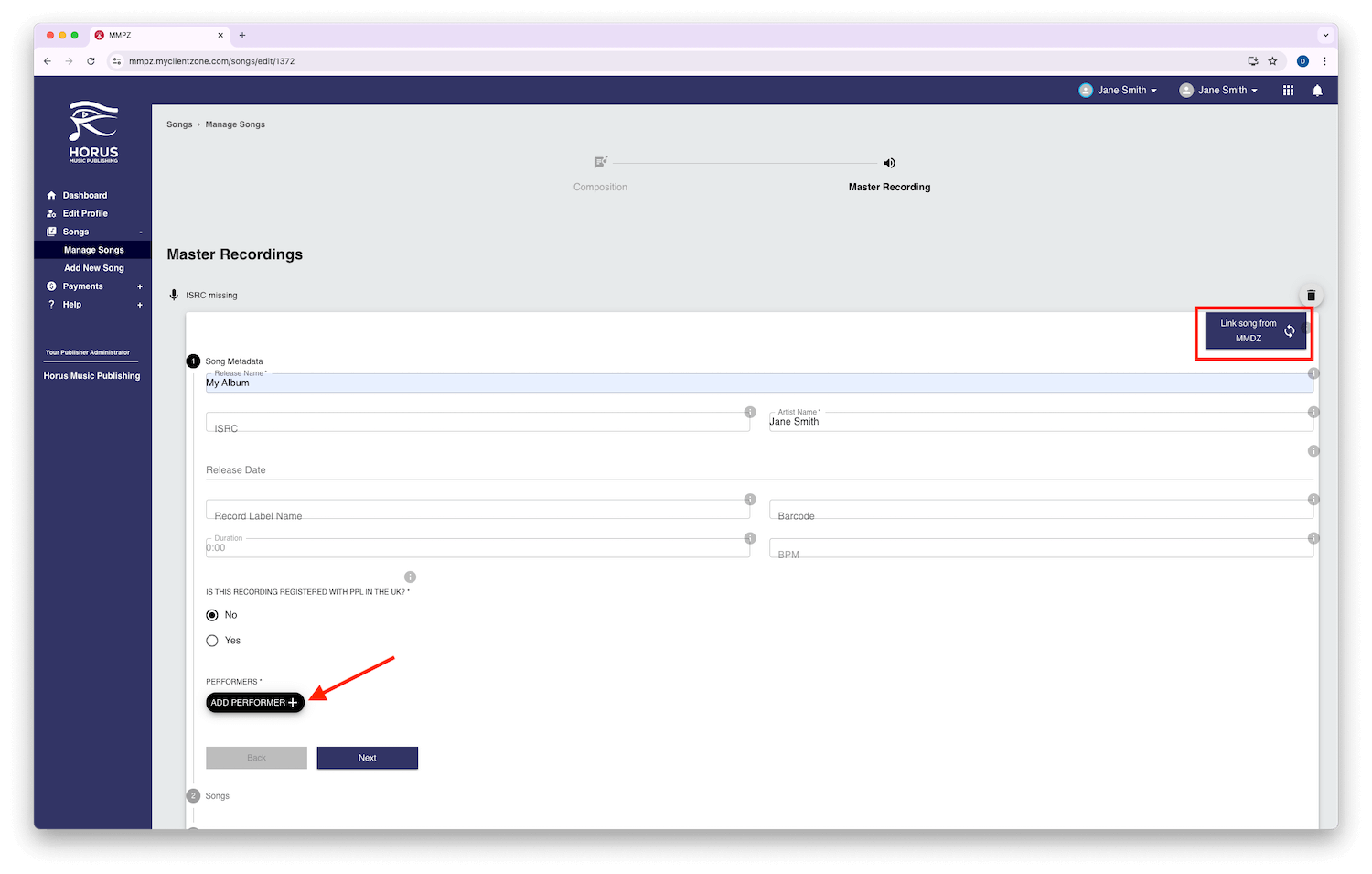1372x874 pixels.
Task: Open Add New Song page
Action: (x=93, y=268)
